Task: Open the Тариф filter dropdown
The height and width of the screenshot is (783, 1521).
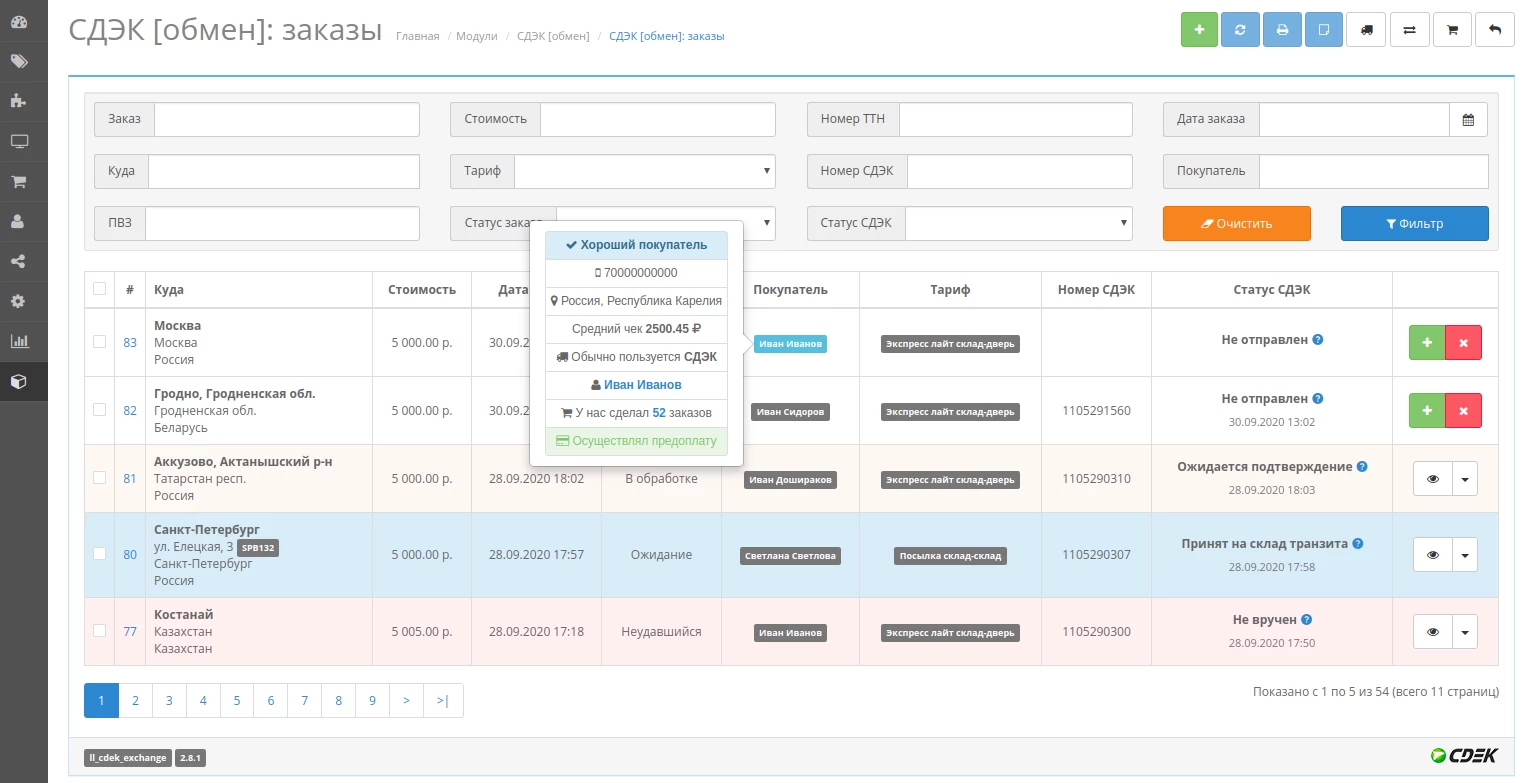Action: 645,171
